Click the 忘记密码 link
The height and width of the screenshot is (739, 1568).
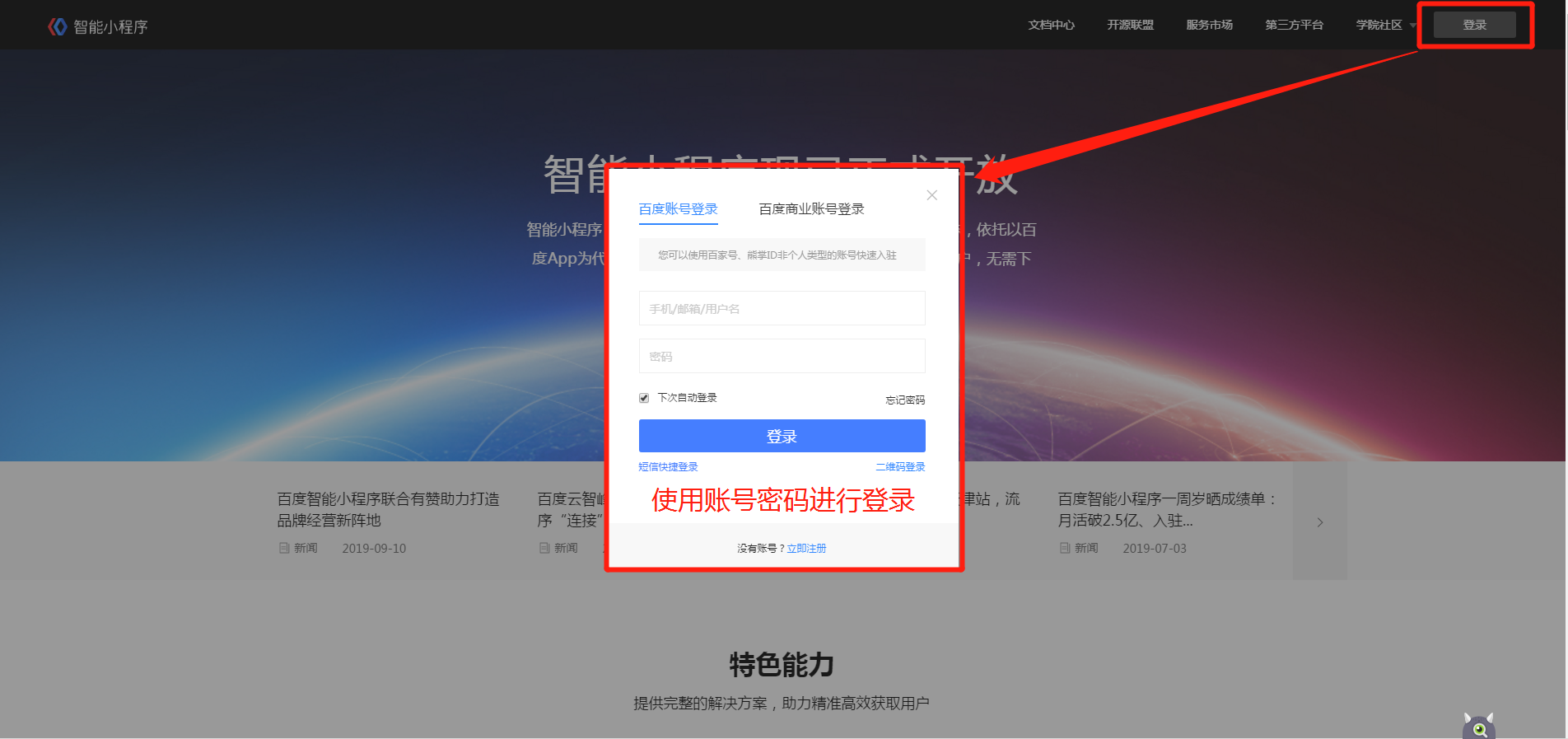click(x=905, y=400)
